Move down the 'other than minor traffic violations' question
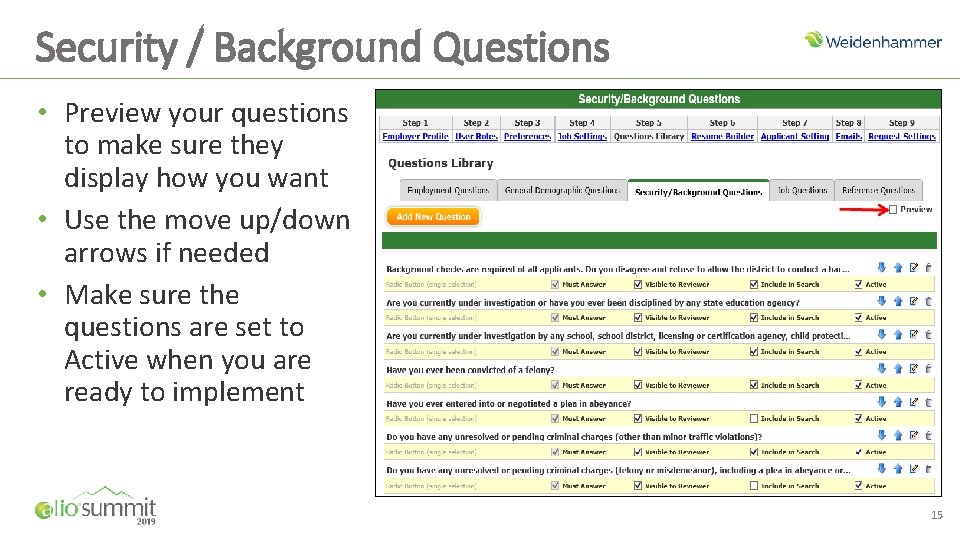The image size is (960, 540). 882,435
